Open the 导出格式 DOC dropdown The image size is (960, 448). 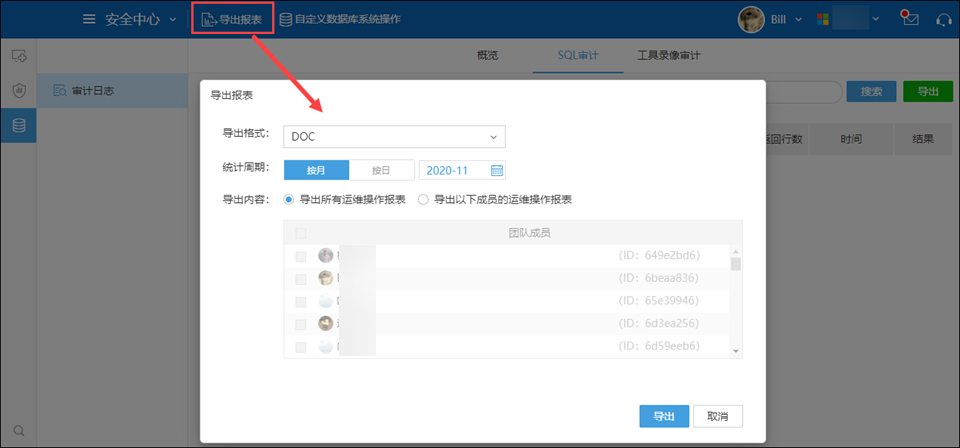(394, 137)
